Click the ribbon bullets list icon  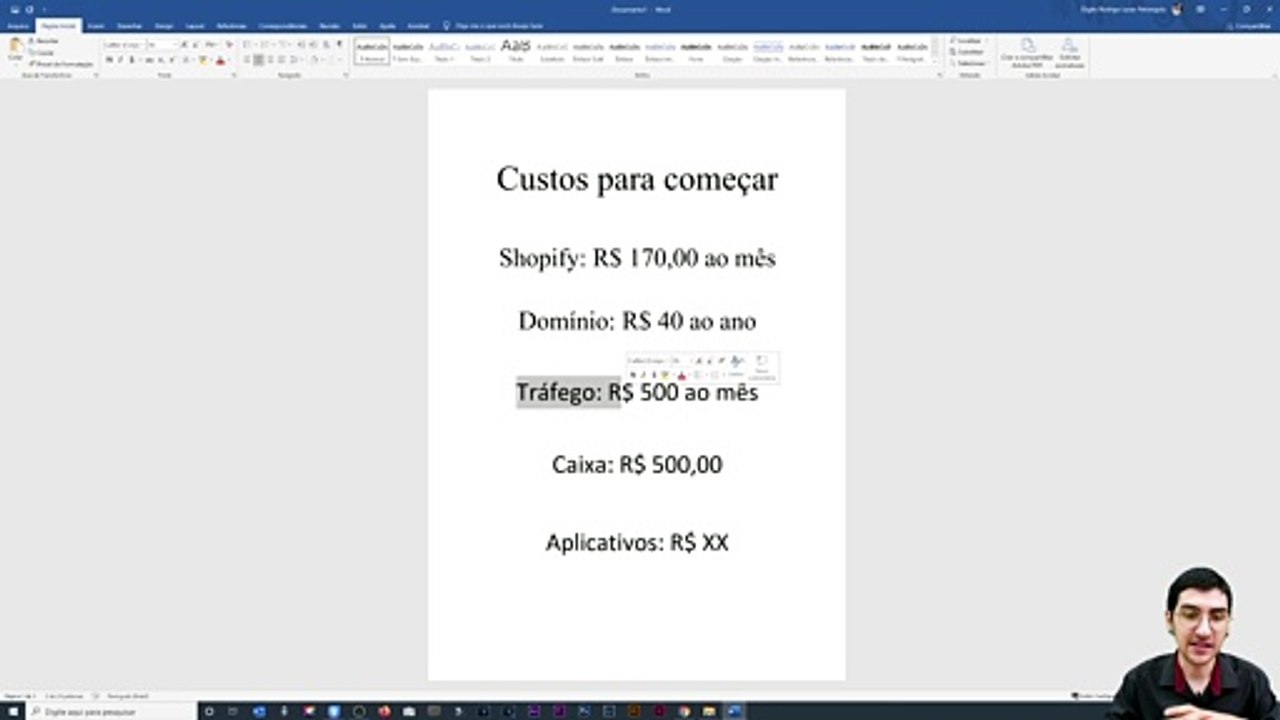pos(248,45)
